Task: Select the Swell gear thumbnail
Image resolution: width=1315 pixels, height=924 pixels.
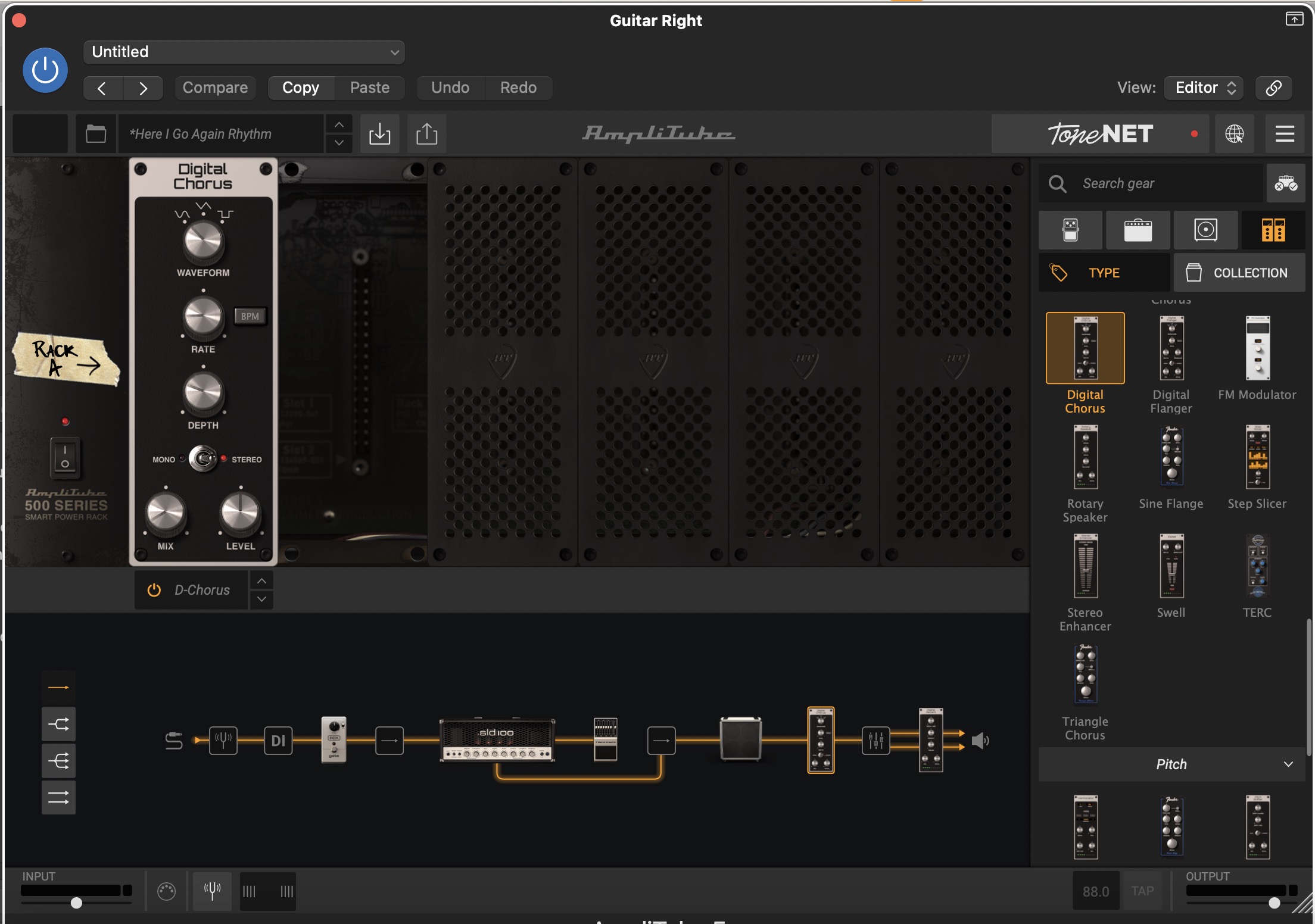Action: coord(1171,566)
